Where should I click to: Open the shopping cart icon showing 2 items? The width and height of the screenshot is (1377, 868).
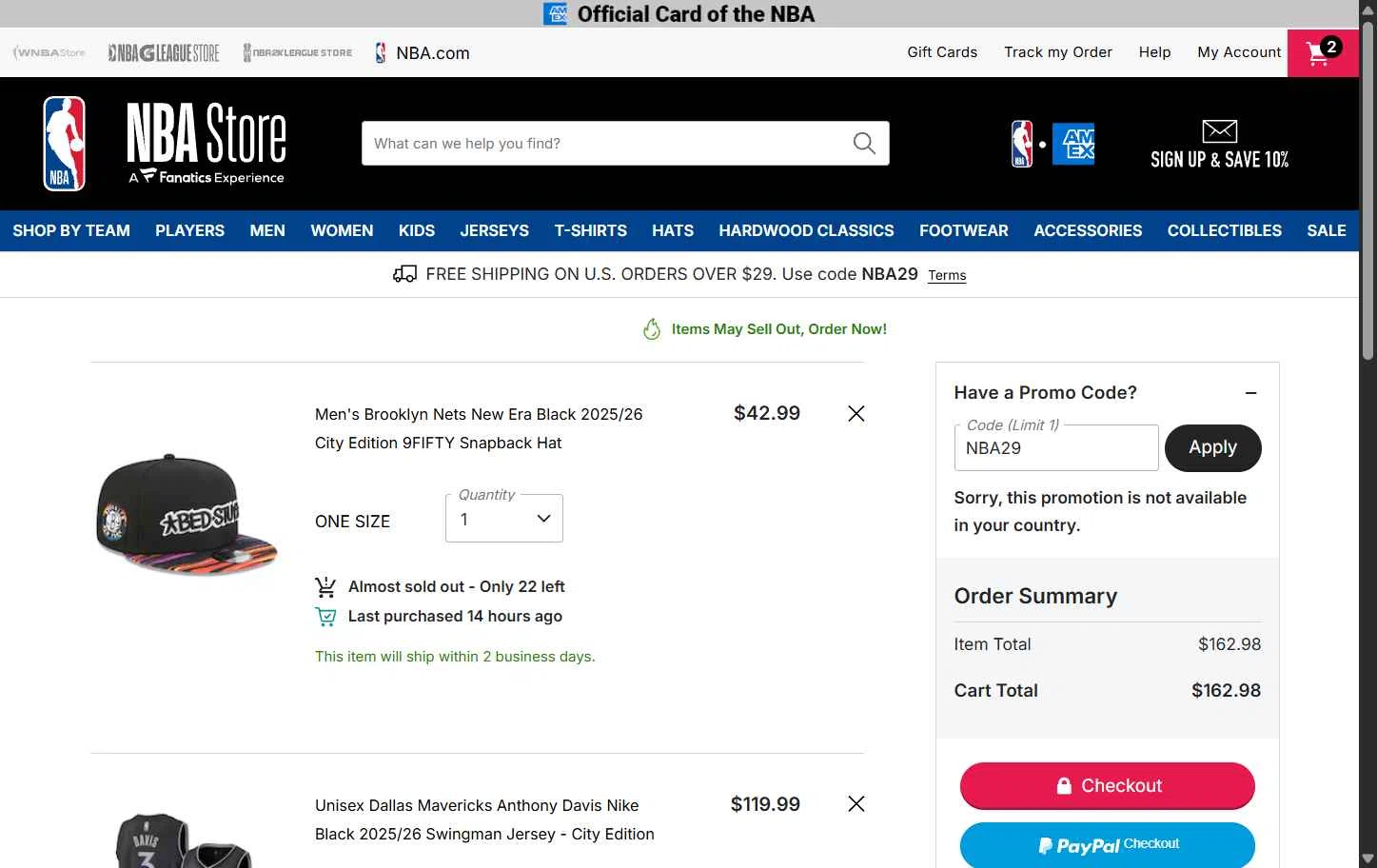[x=1323, y=52]
